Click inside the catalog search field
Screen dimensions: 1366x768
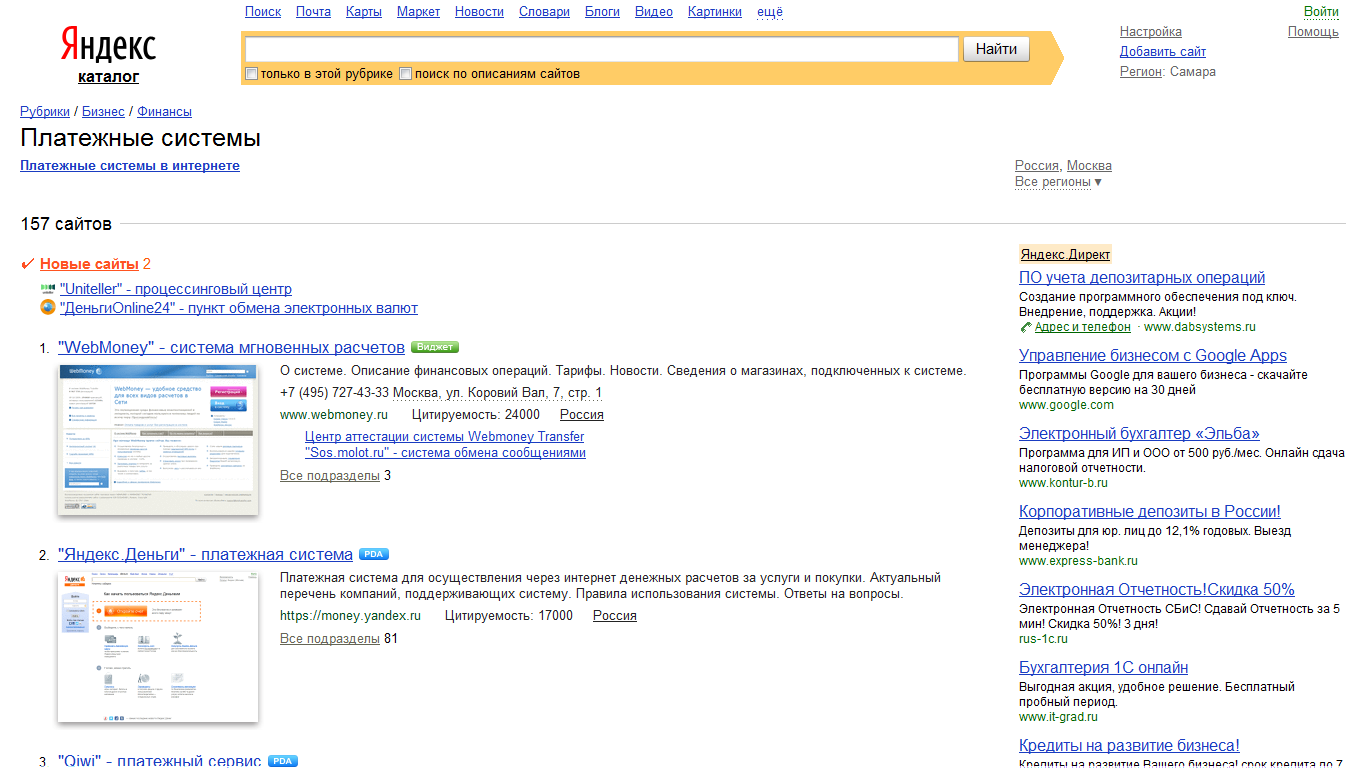click(602, 49)
